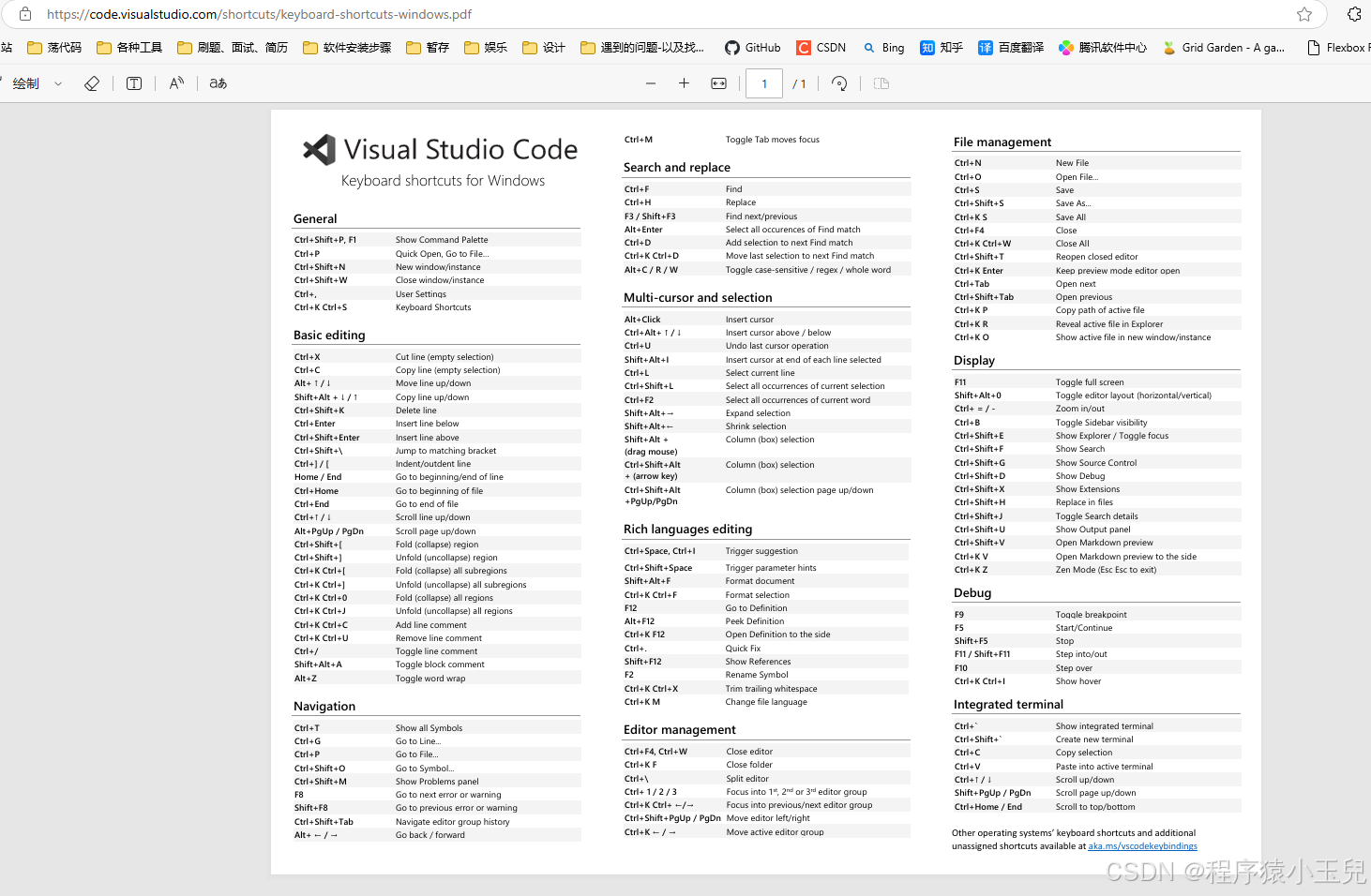Open the 娱乐 bookmark folder

(486, 48)
